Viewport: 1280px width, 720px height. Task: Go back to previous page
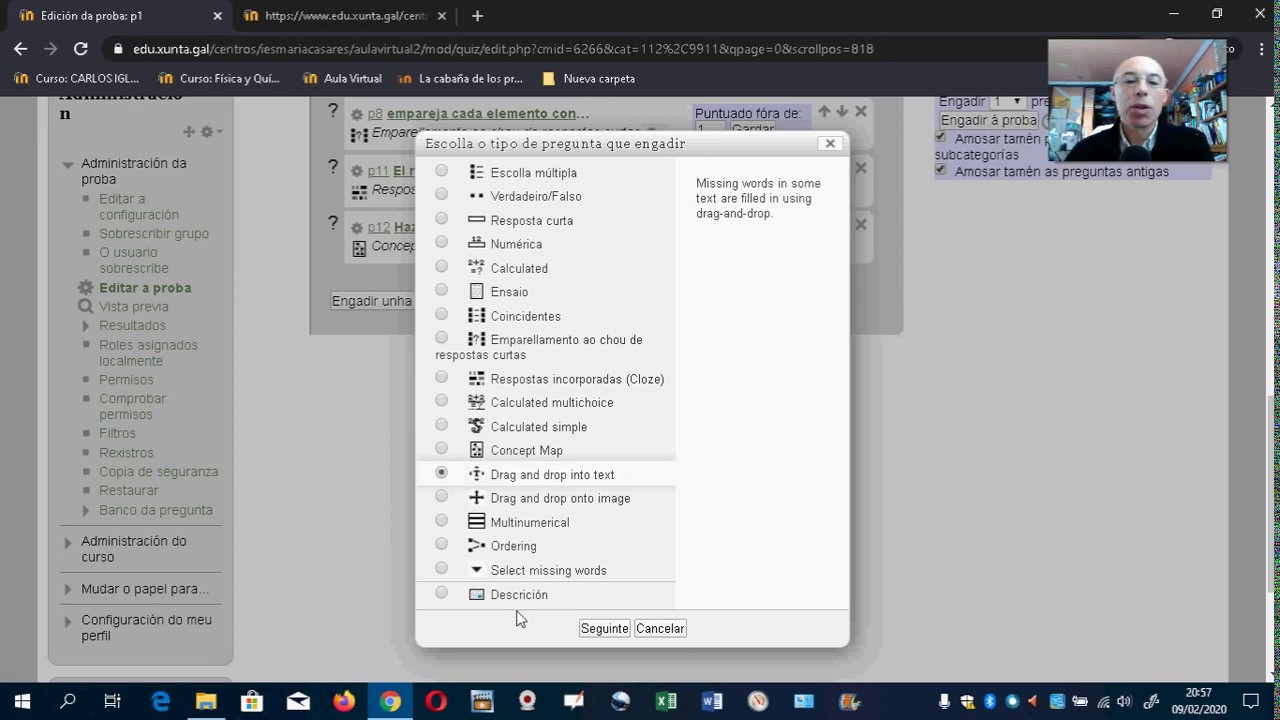click(x=21, y=48)
